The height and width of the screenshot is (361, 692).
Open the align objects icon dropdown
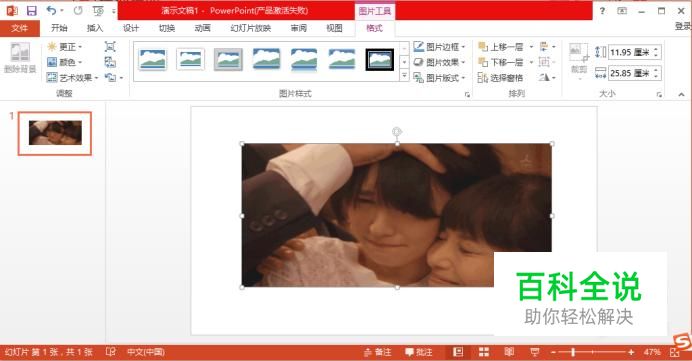(547, 46)
